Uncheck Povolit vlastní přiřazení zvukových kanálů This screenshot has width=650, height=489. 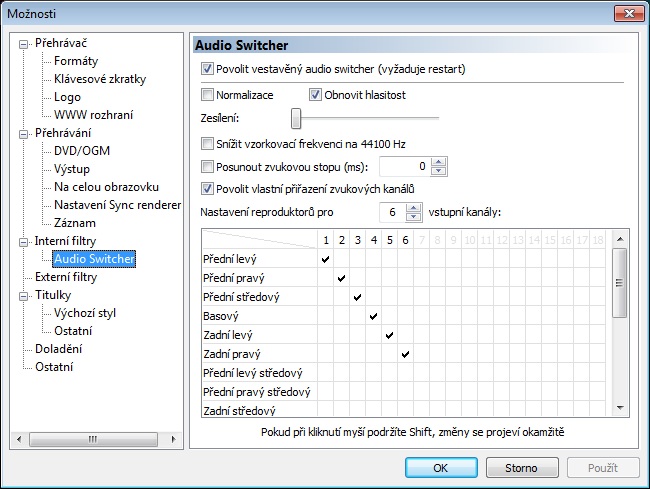(x=207, y=189)
